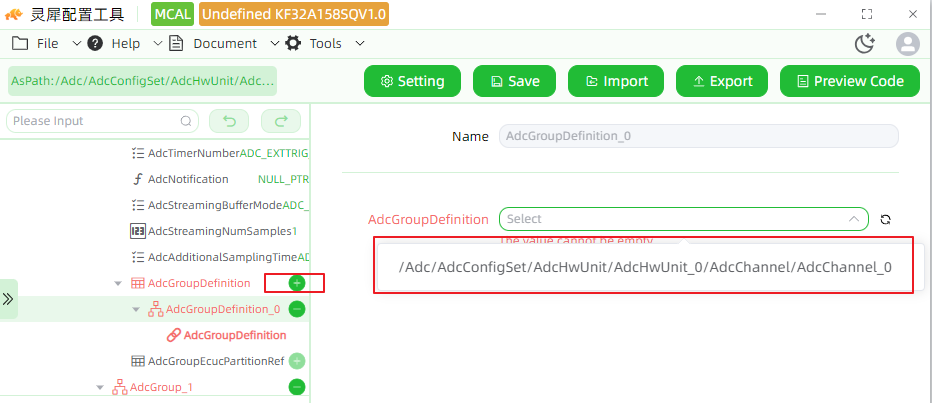Click the refresh icon beside AdcGroupDefinition dropdown
This screenshot has width=932, height=403.
[886, 219]
